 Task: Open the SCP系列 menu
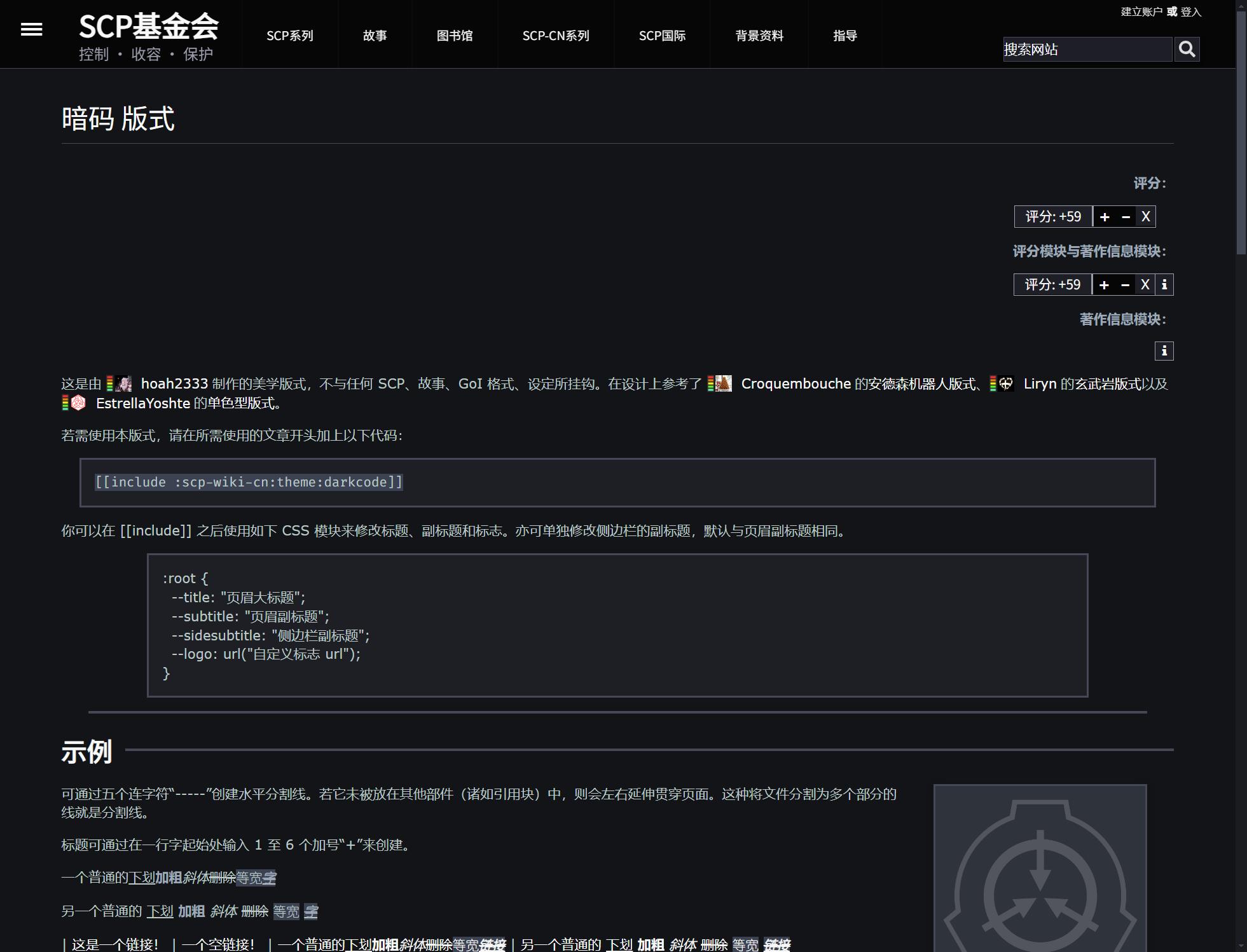coord(289,36)
